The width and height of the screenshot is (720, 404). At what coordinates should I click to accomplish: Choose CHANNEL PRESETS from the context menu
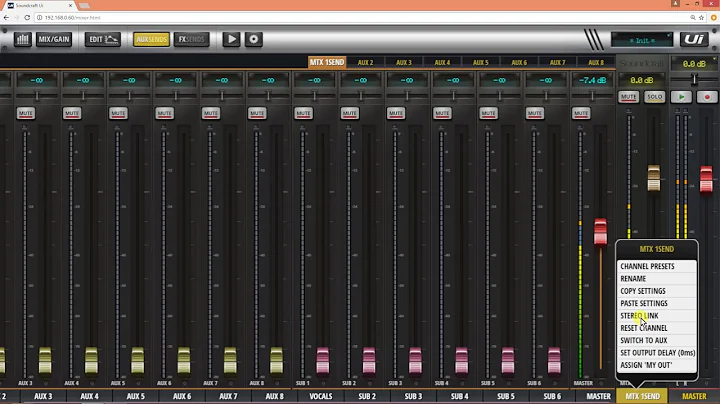click(x=657, y=266)
